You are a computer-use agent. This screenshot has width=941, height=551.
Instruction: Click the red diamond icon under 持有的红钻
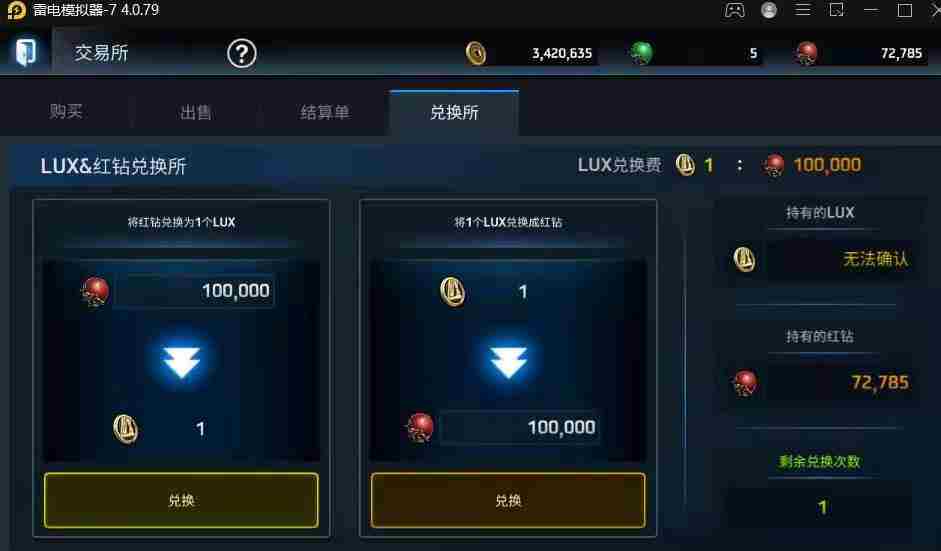[745, 384]
